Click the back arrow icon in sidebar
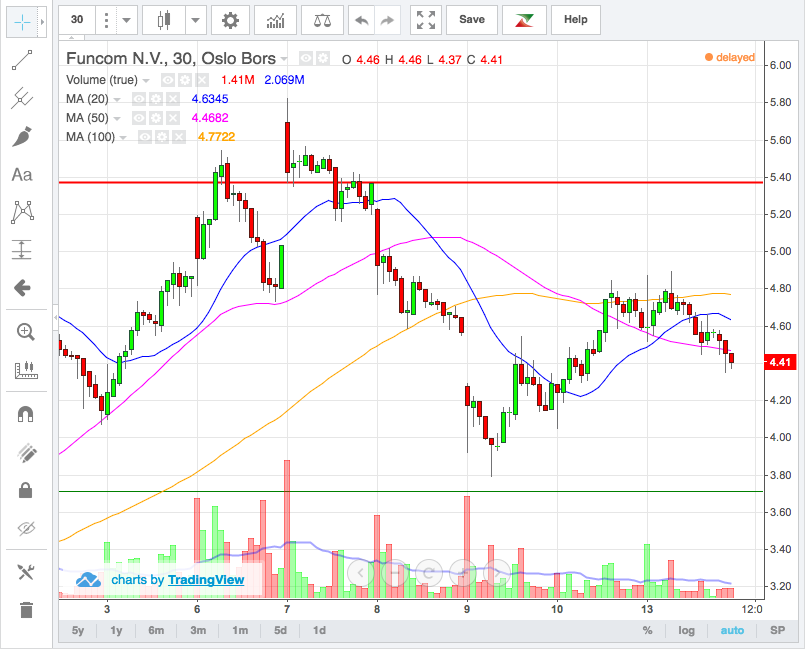 pyautogui.click(x=22, y=288)
